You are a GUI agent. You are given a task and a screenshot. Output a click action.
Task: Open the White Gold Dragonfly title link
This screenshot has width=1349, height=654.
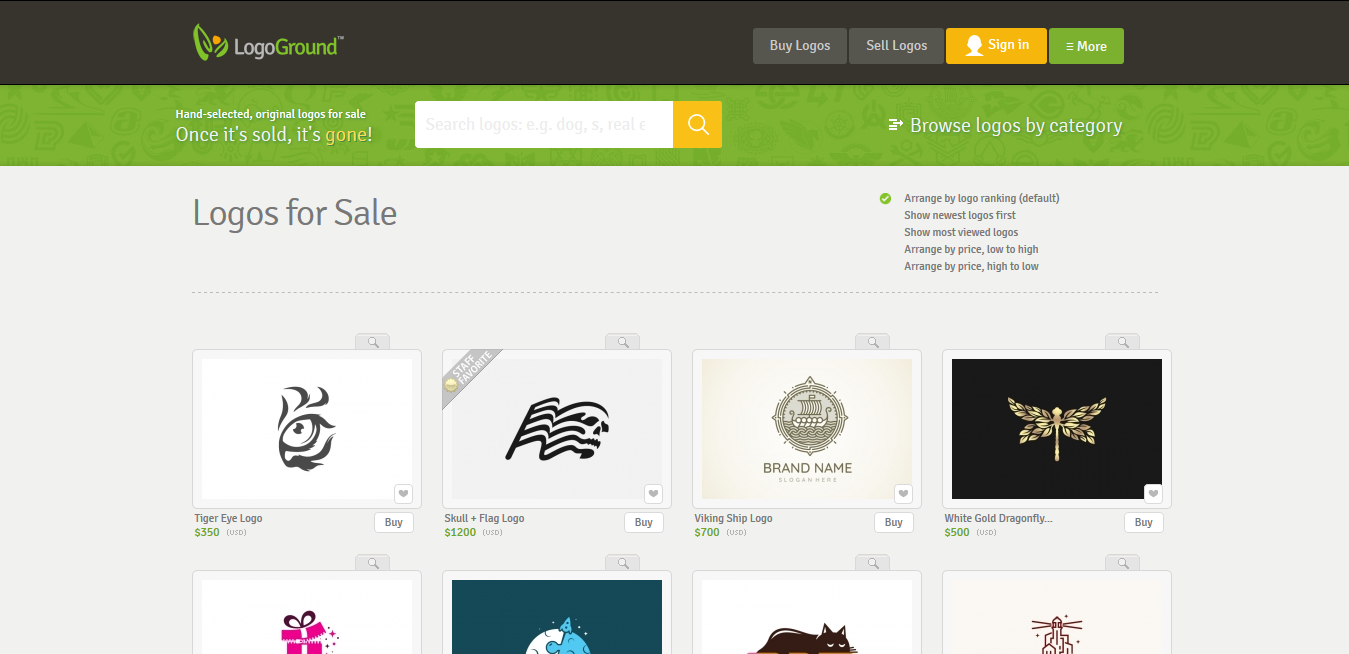998,518
